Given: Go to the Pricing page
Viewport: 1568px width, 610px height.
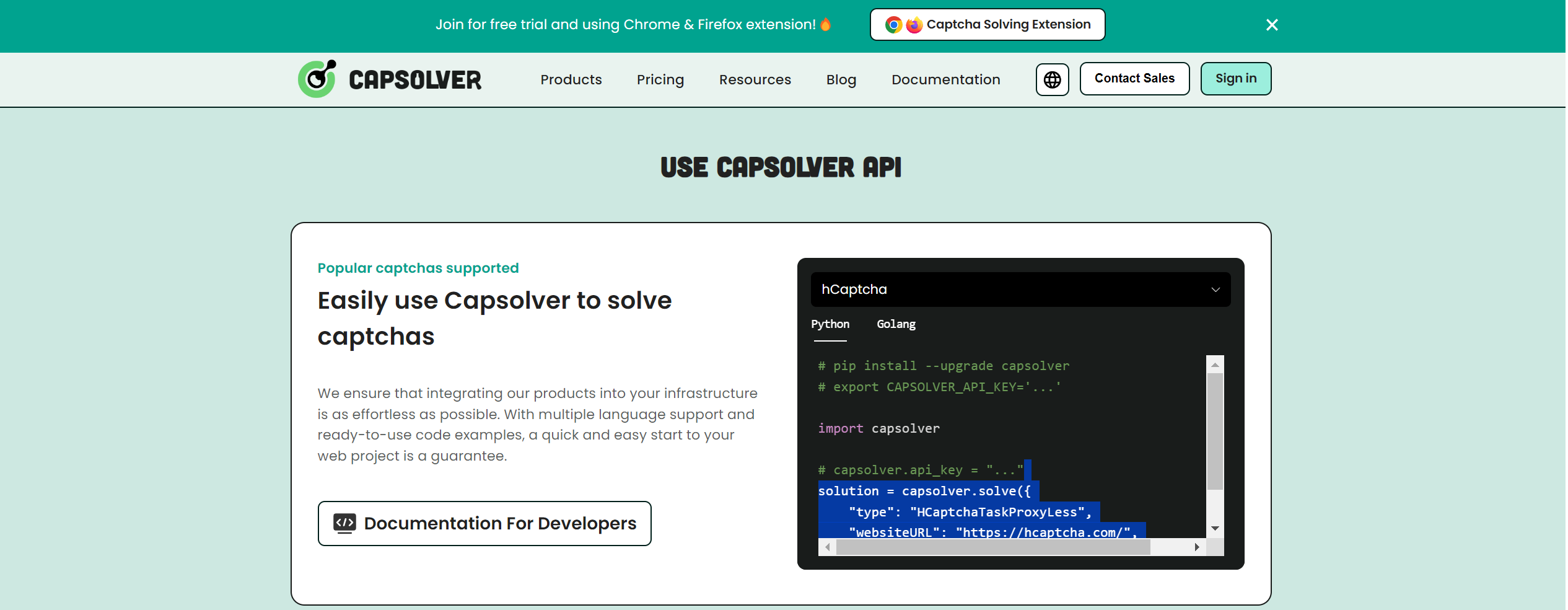Looking at the screenshot, I should point(660,79).
